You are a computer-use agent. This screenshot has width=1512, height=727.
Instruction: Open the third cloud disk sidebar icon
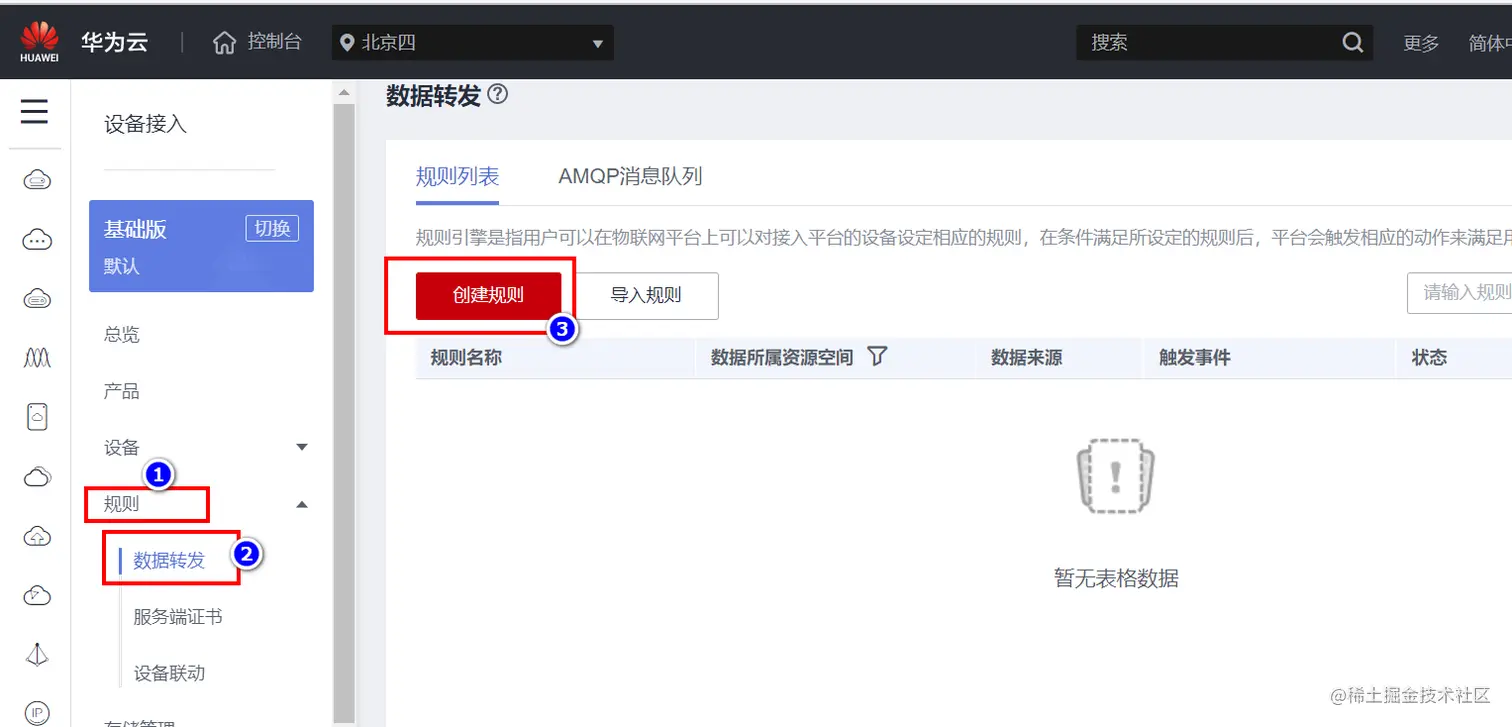37,299
